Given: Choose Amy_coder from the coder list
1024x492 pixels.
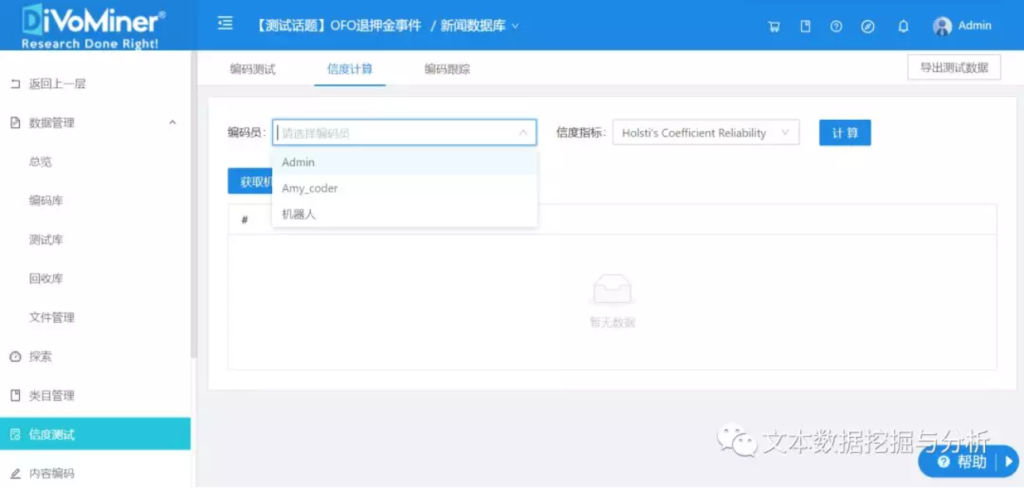Looking at the screenshot, I should coord(404,188).
